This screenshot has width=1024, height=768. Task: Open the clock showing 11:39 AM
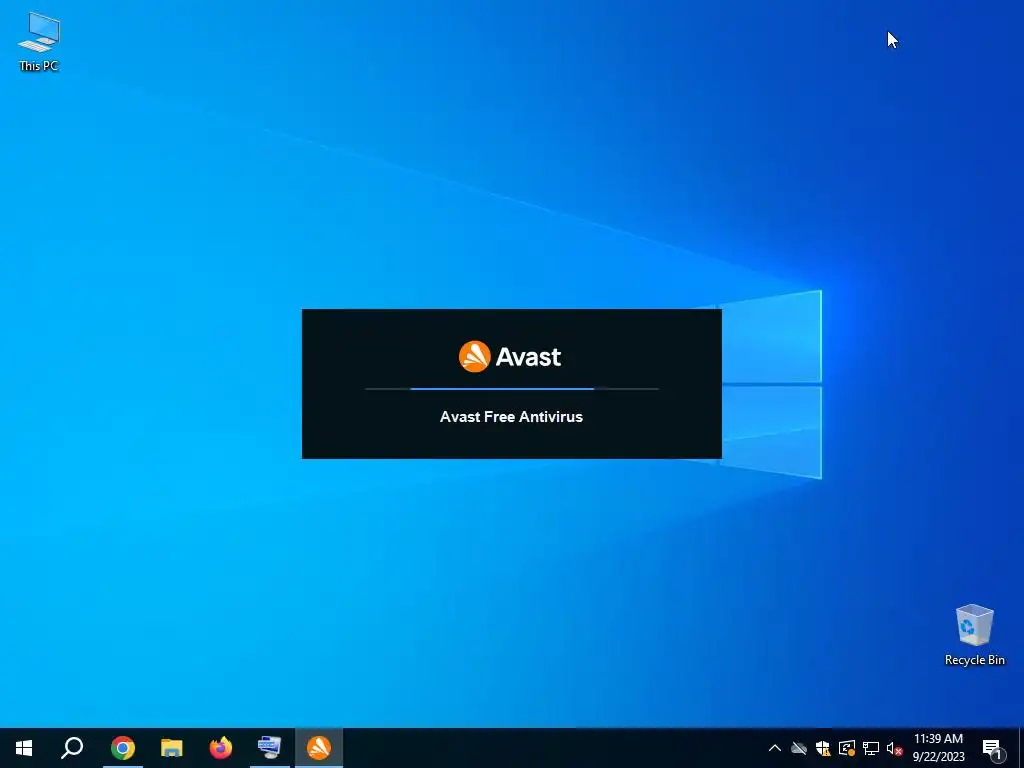(938, 748)
